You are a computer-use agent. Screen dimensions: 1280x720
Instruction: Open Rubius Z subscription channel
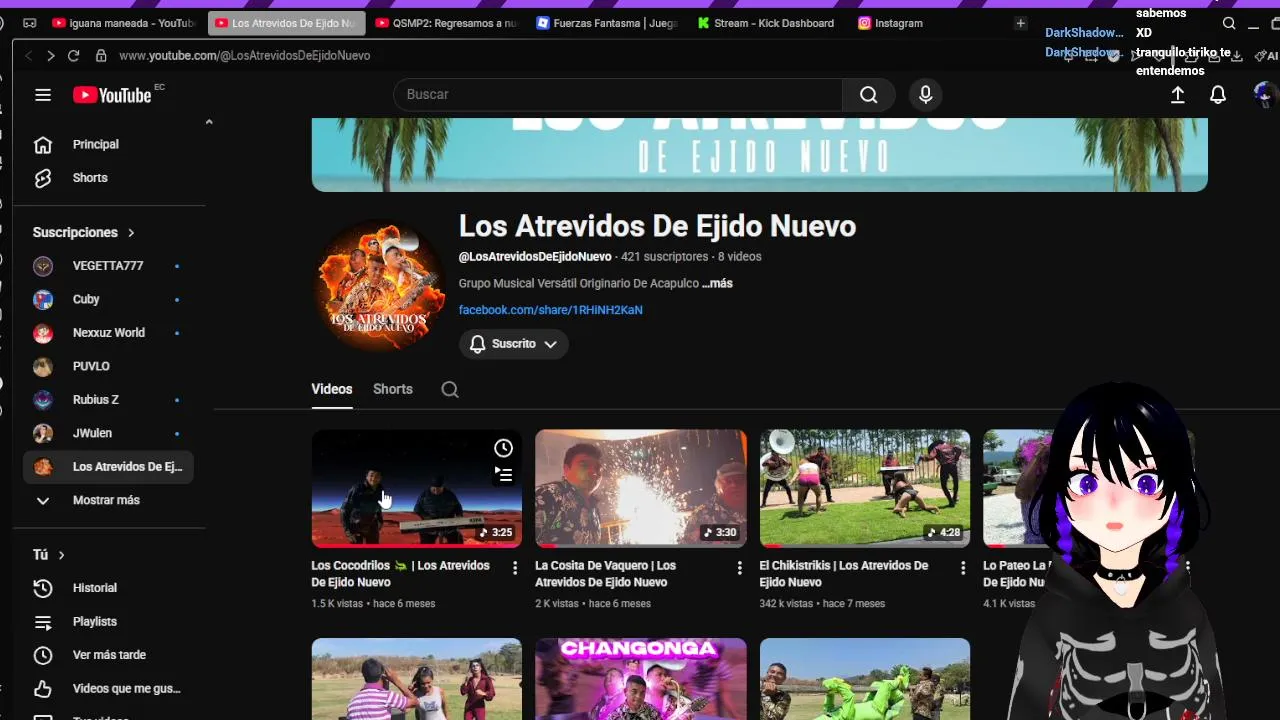(108, 400)
